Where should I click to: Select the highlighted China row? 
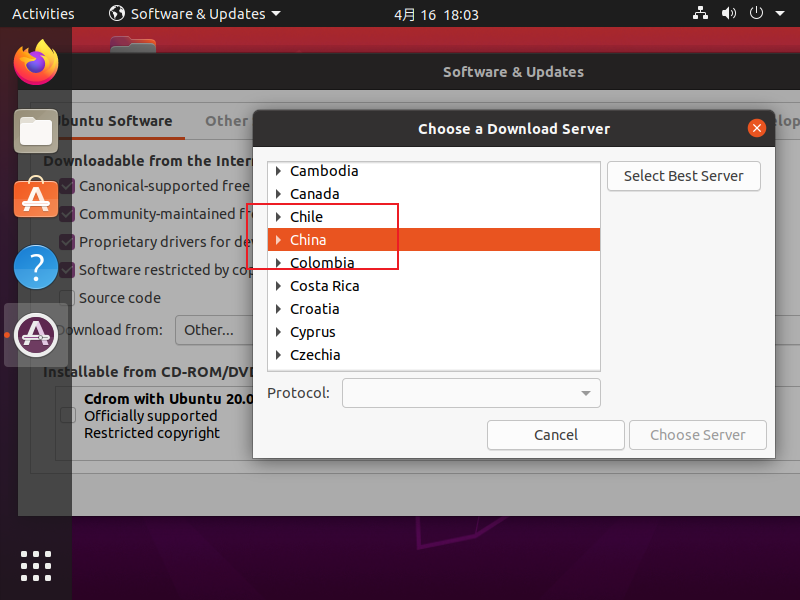(434, 240)
